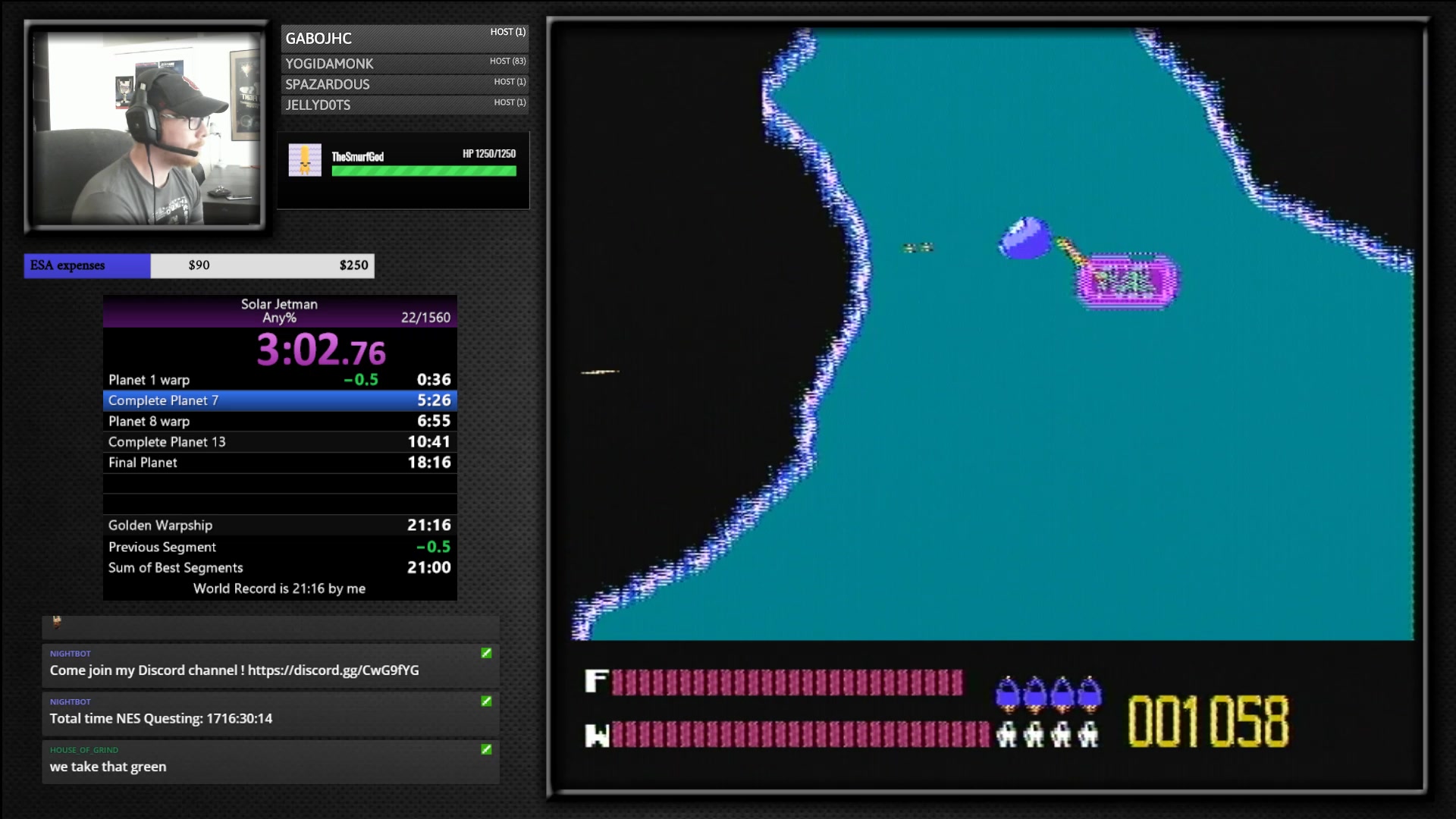Click the TheSmurfGod avatar icon
The width and height of the screenshot is (1456, 819).
point(305,160)
